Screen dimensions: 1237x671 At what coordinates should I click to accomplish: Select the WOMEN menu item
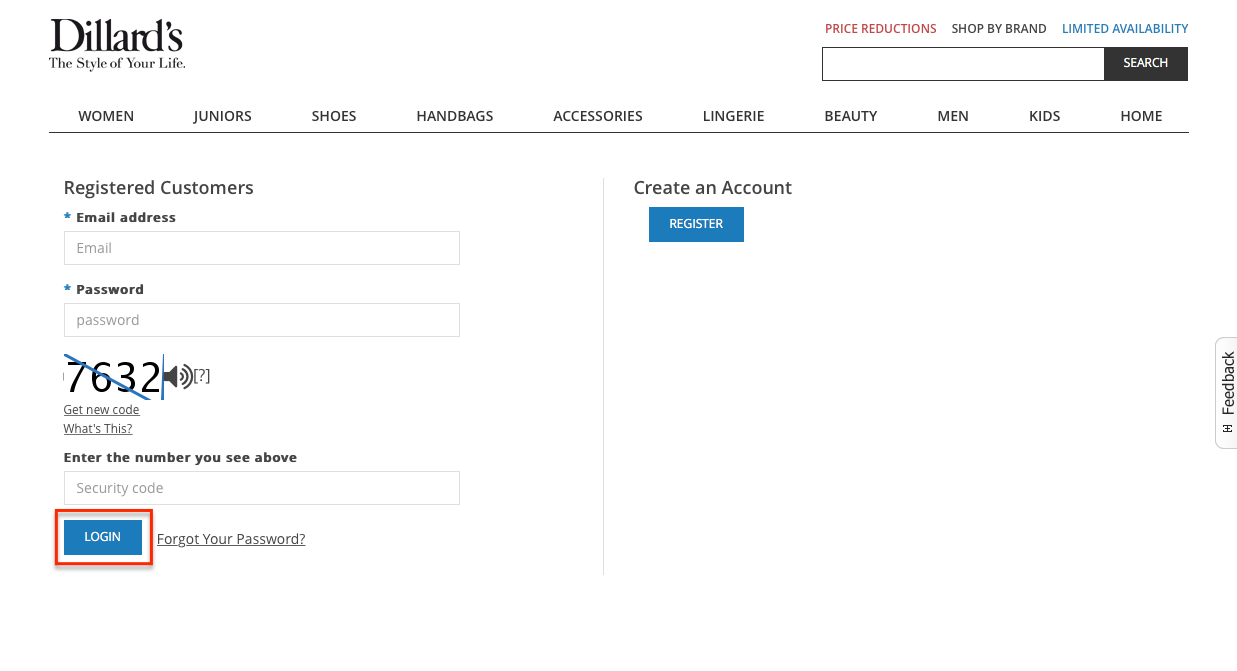click(106, 115)
